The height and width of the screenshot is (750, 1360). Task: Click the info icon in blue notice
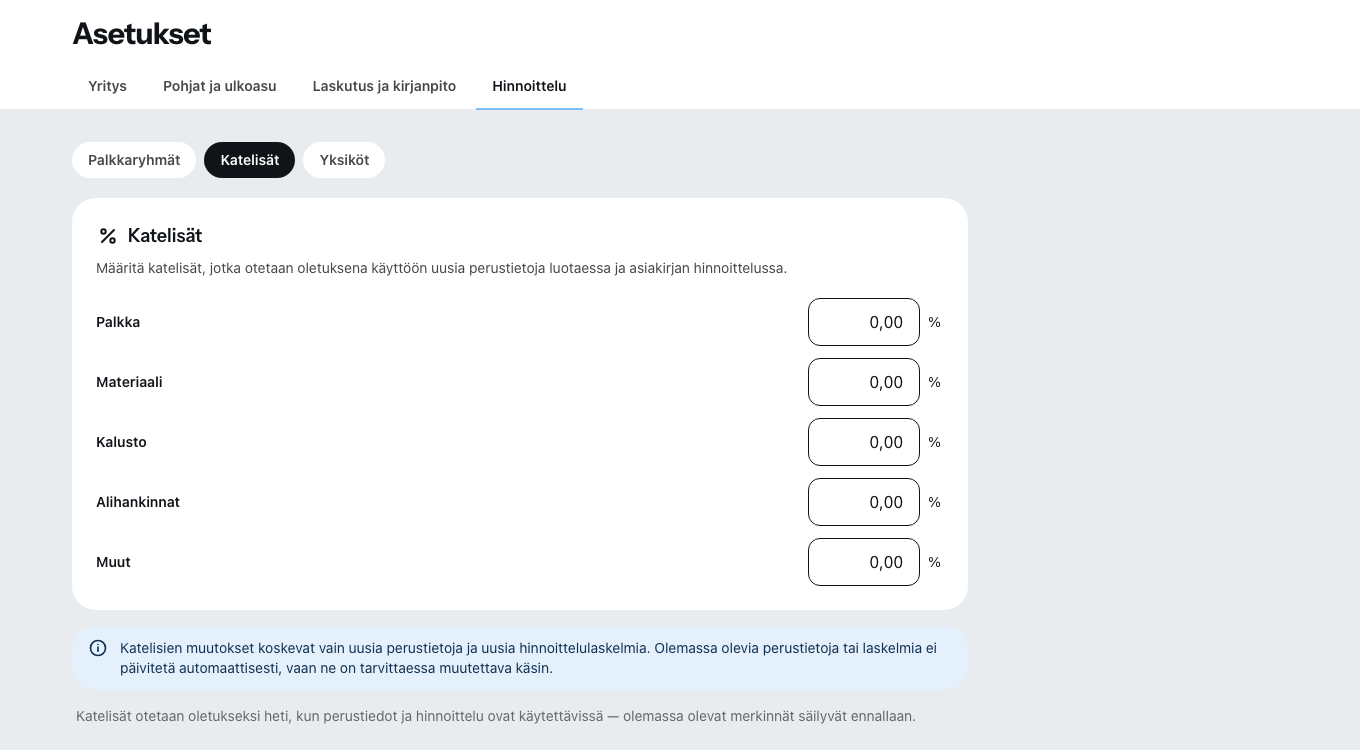(x=98, y=648)
